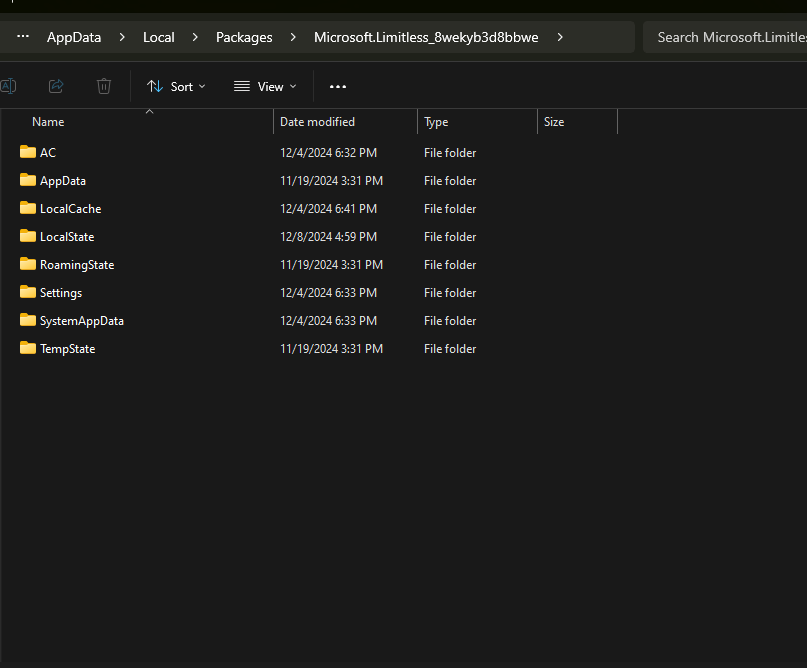
Task: Select the SystemAppData folder name
Action: pyautogui.click(x=82, y=321)
